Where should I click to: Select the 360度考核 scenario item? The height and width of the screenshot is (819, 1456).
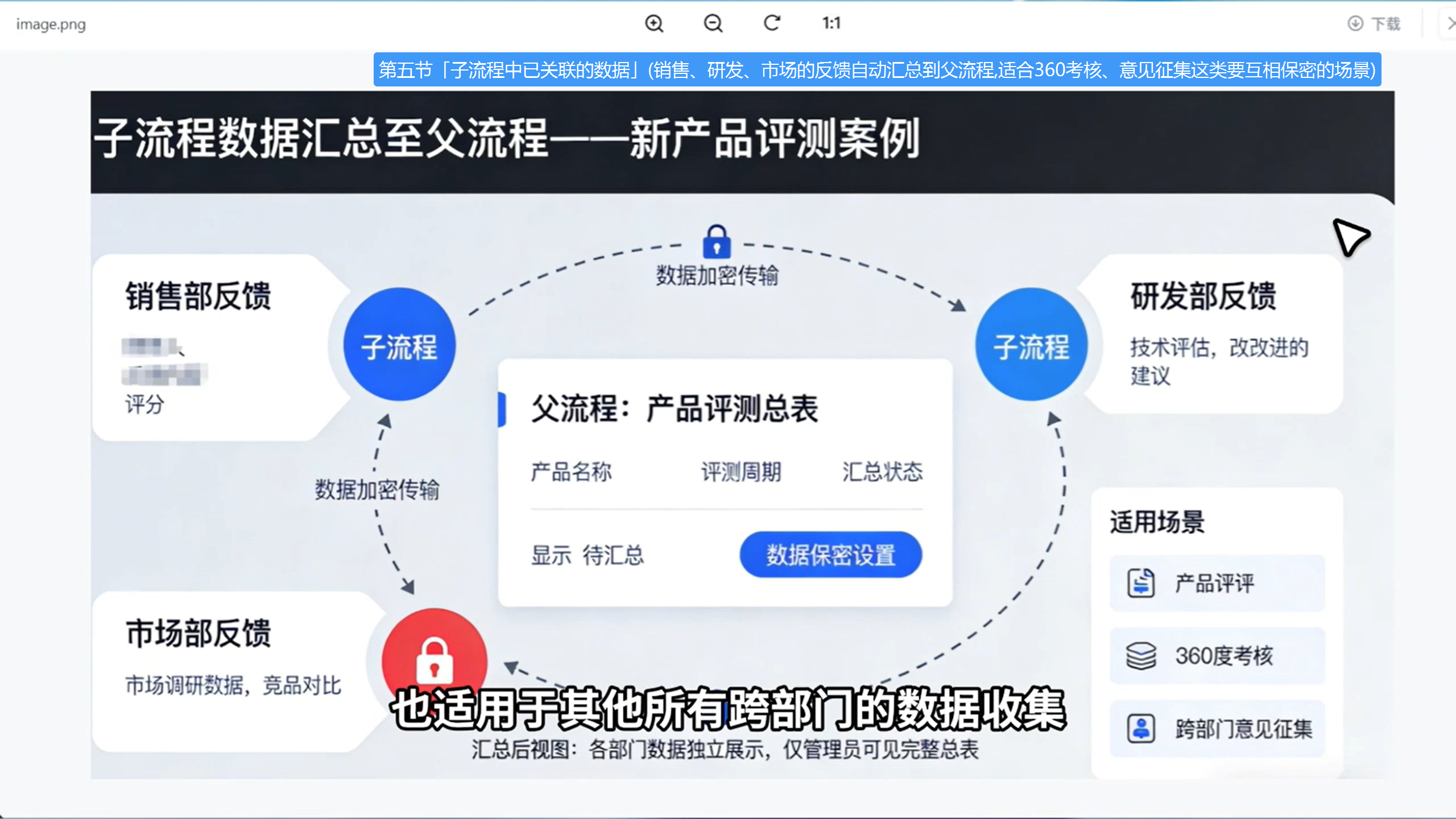click(1217, 656)
